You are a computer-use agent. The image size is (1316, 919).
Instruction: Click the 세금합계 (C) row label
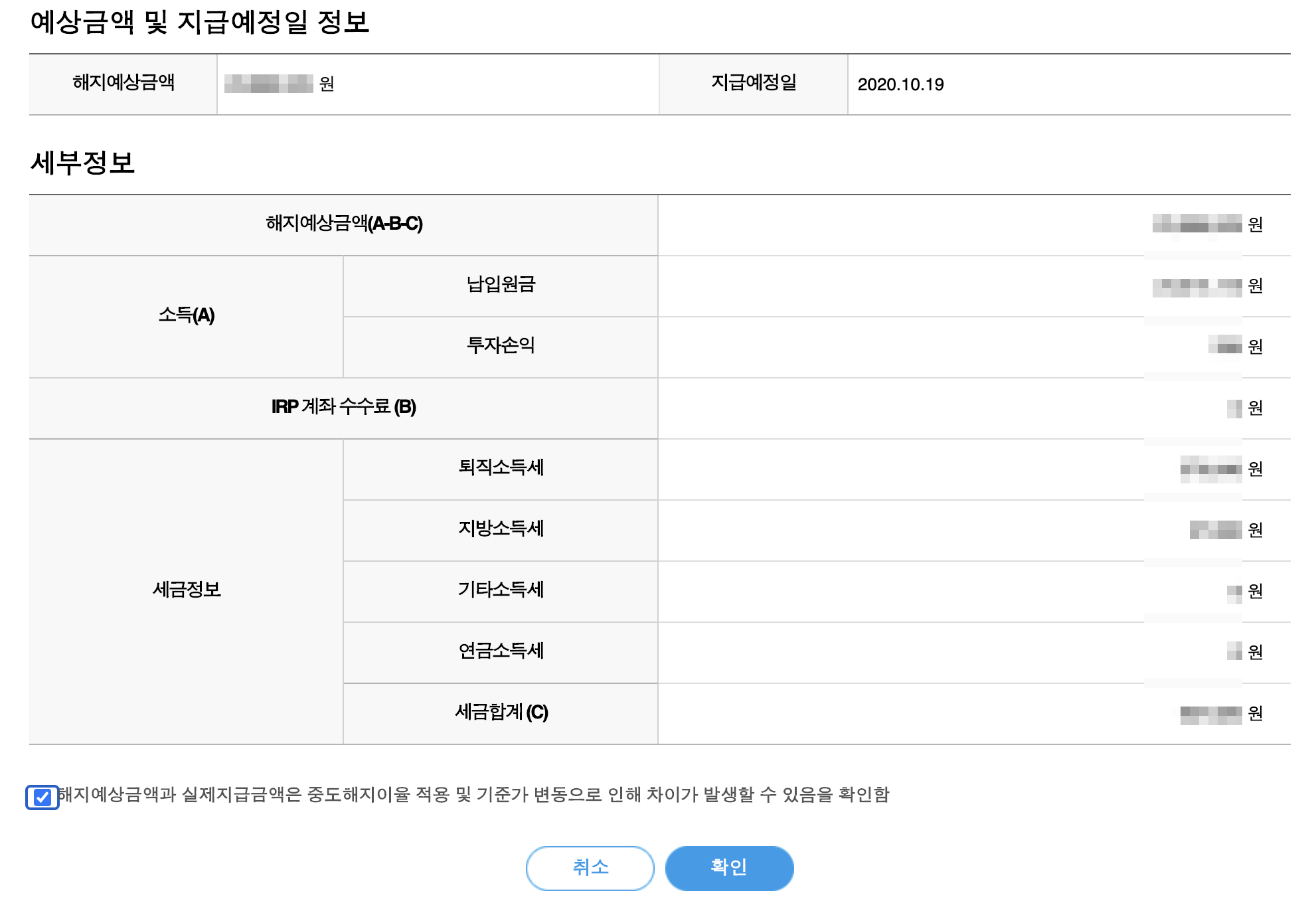coord(501,712)
